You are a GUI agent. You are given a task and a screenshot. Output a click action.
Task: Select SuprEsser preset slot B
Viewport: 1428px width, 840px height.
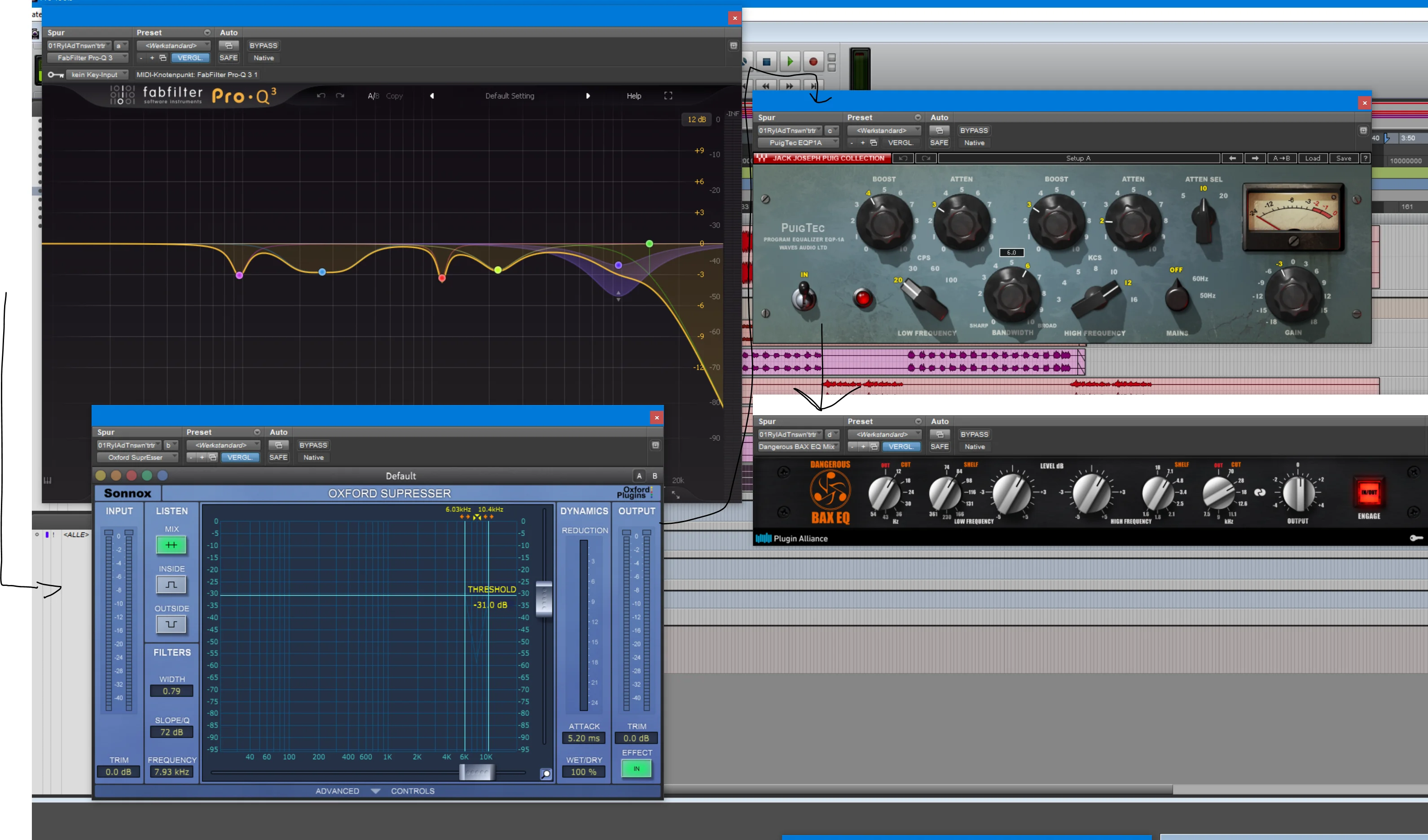[x=655, y=475]
